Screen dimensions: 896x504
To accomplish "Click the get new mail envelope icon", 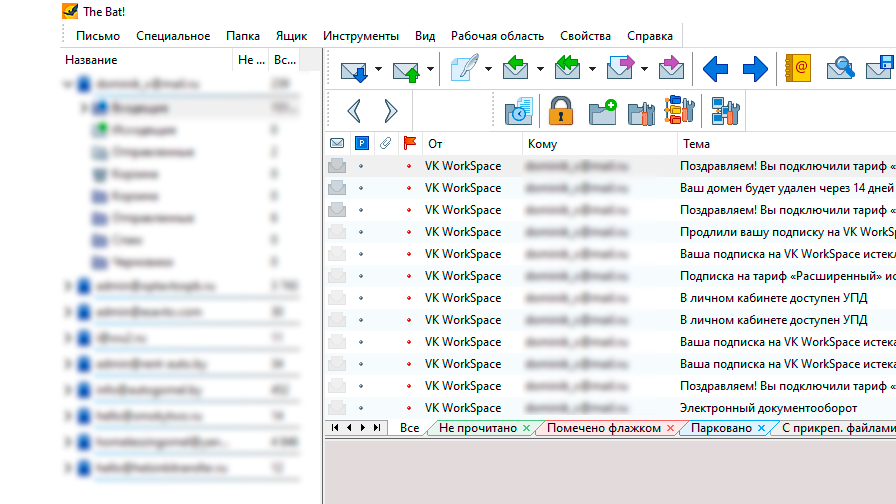I will coord(353,69).
